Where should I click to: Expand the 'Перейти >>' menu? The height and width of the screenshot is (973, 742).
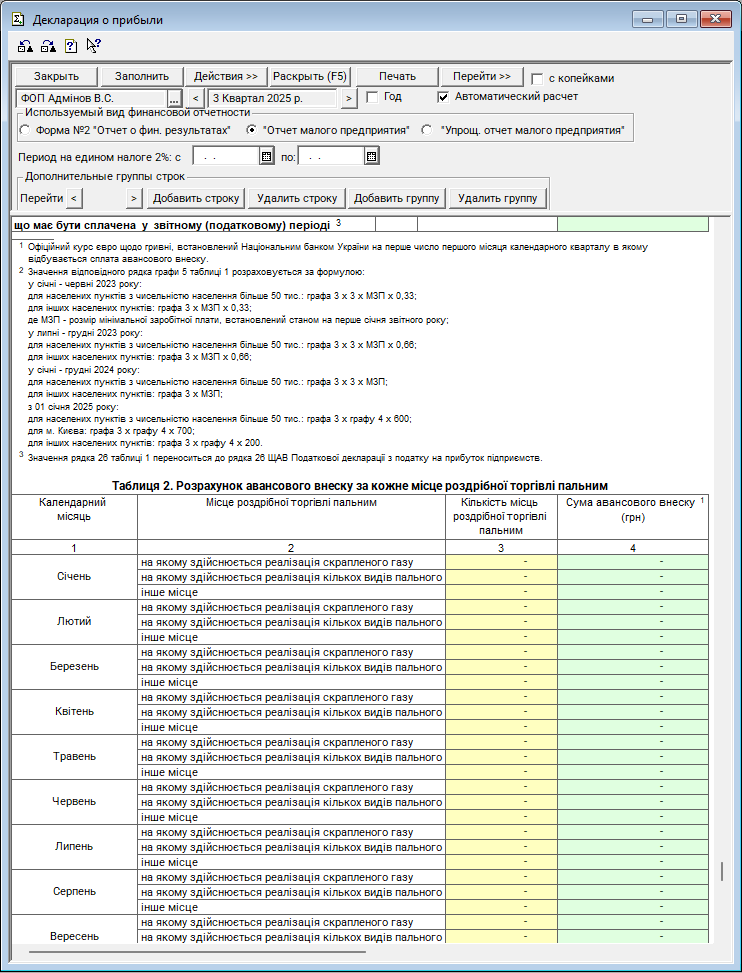point(482,77)
